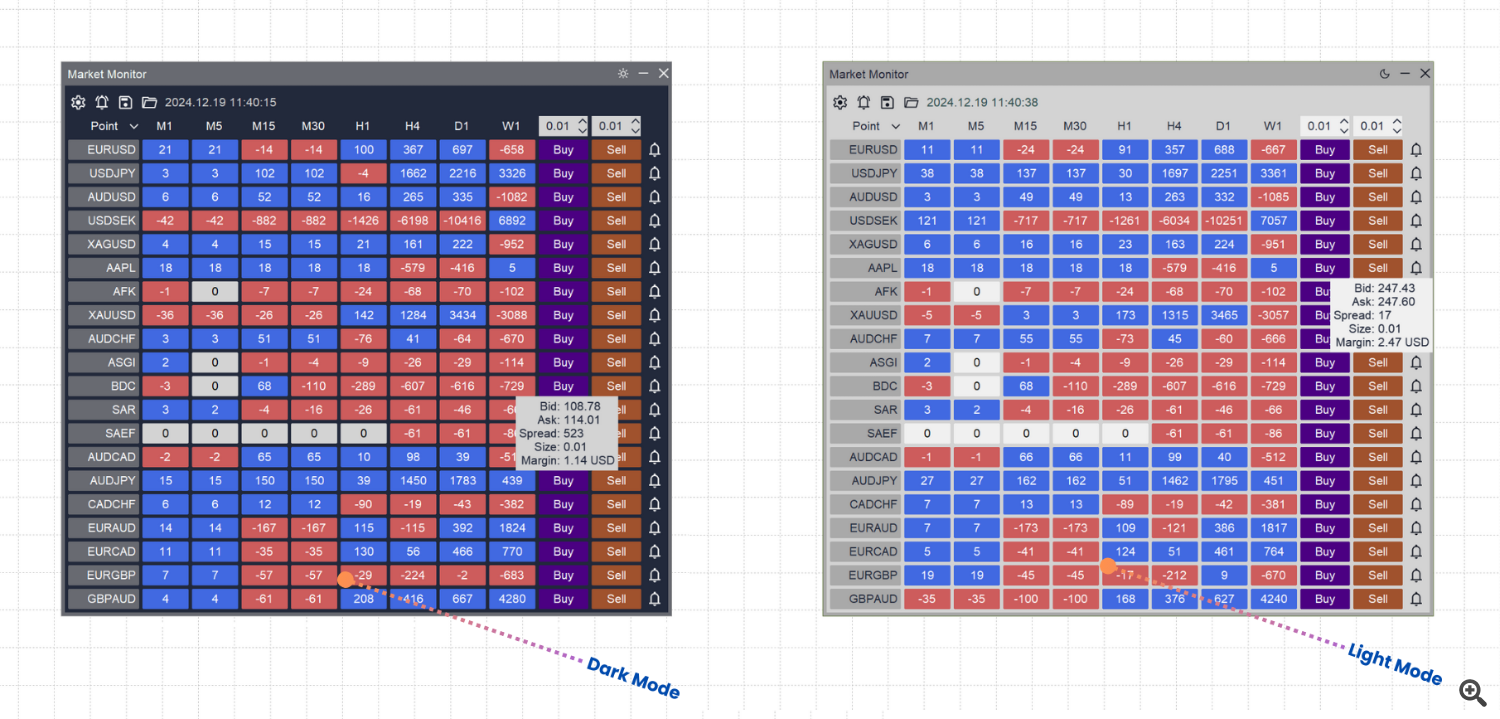This screenshot has height=719, width=1500.
Task: Click M30 column header in light window
Action: [1075, 126]
